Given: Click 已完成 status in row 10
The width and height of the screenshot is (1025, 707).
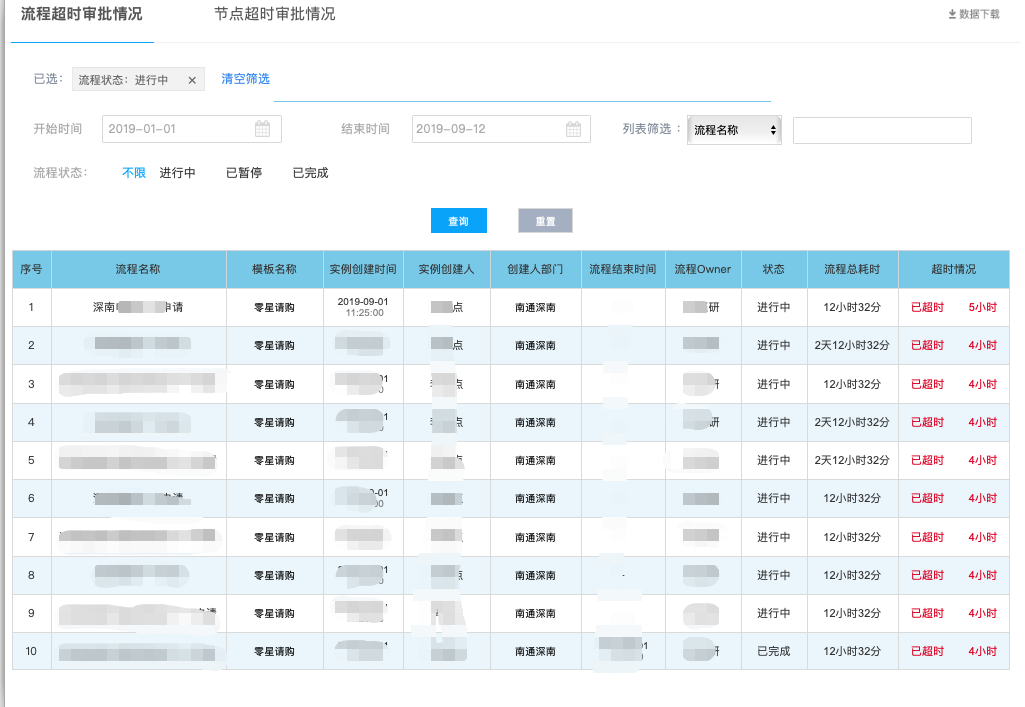Looking at the screenshot, I should [773, 651].
